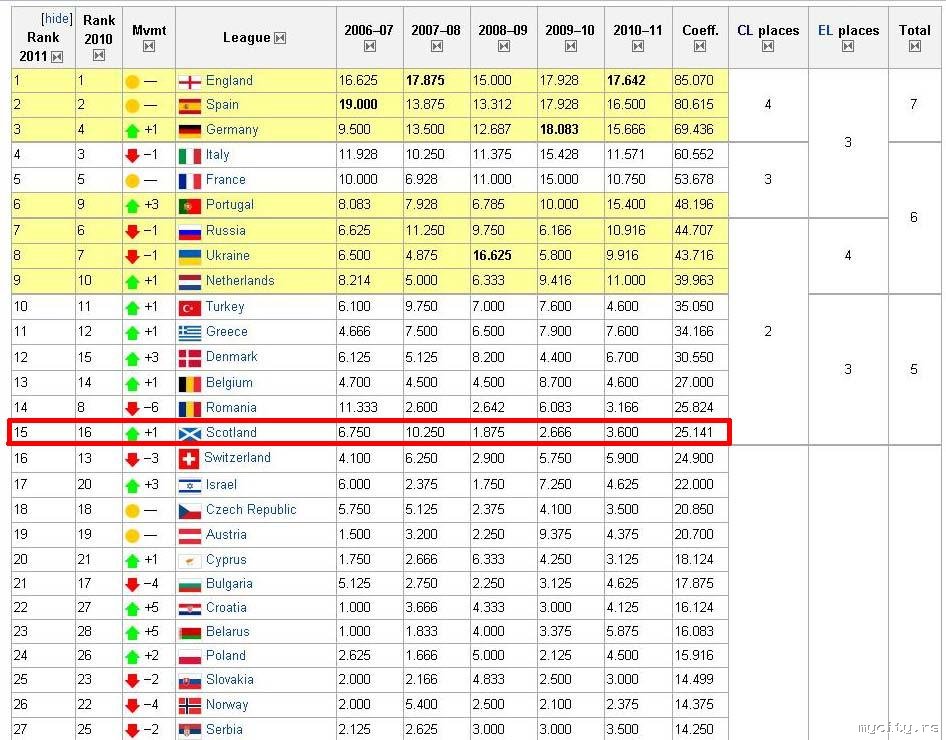
Task: Select Spain's 2006–07 value 19.000
Action: click(358, 104)
